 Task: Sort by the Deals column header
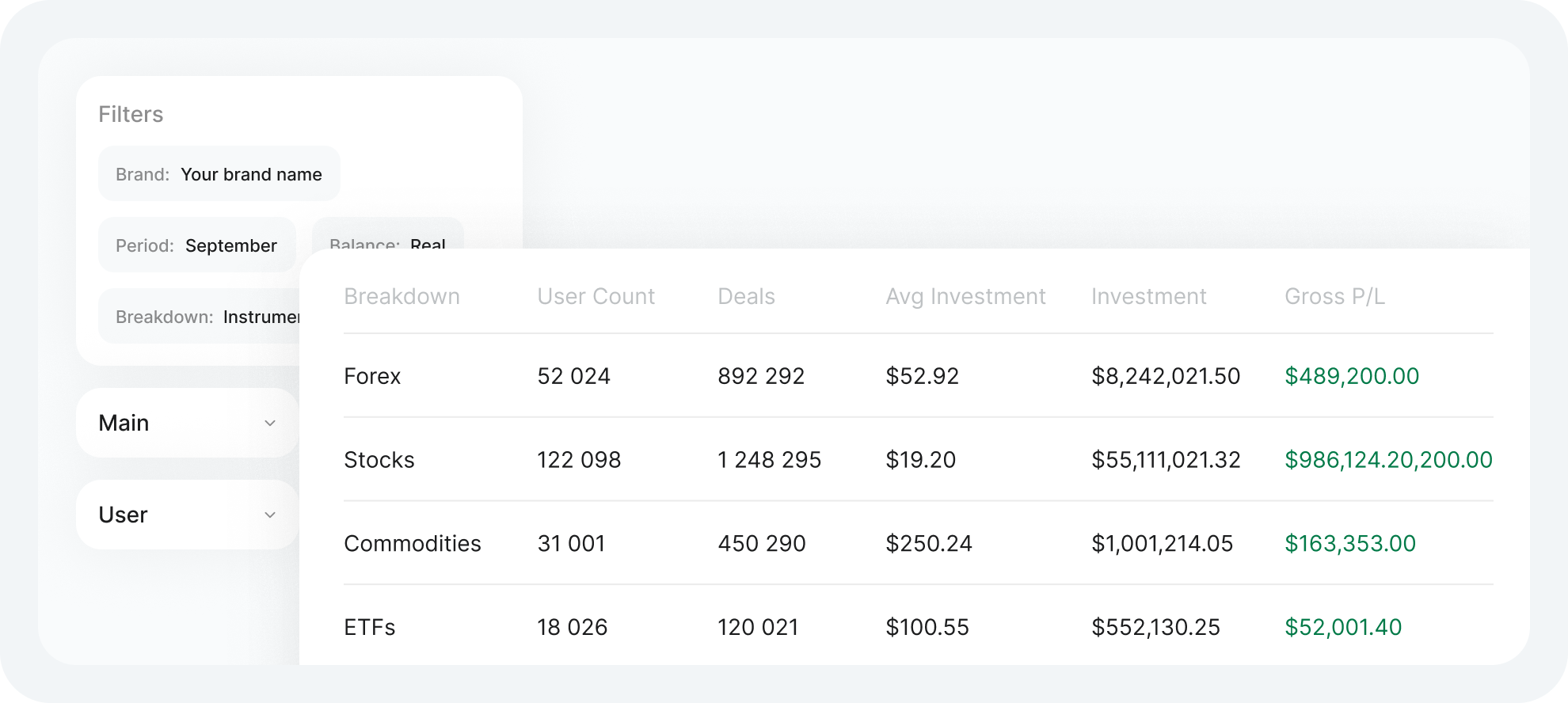(x=746, y=296)
